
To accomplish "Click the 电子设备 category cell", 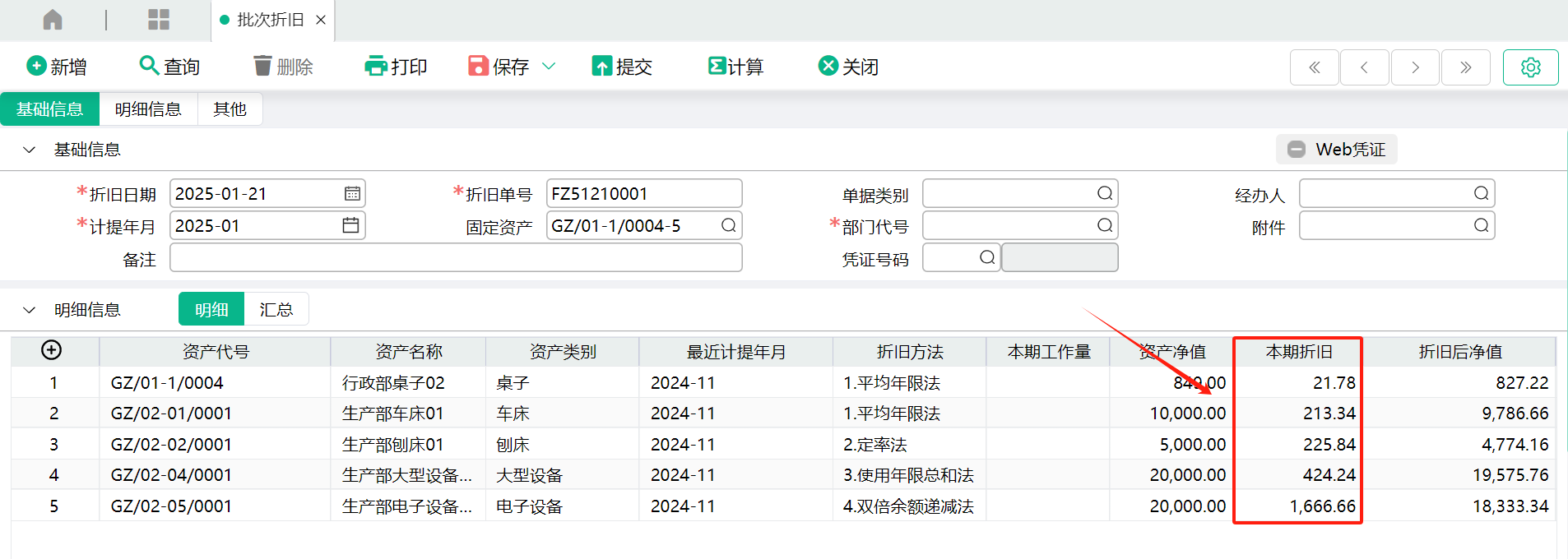I will click(x=563, y=506).
